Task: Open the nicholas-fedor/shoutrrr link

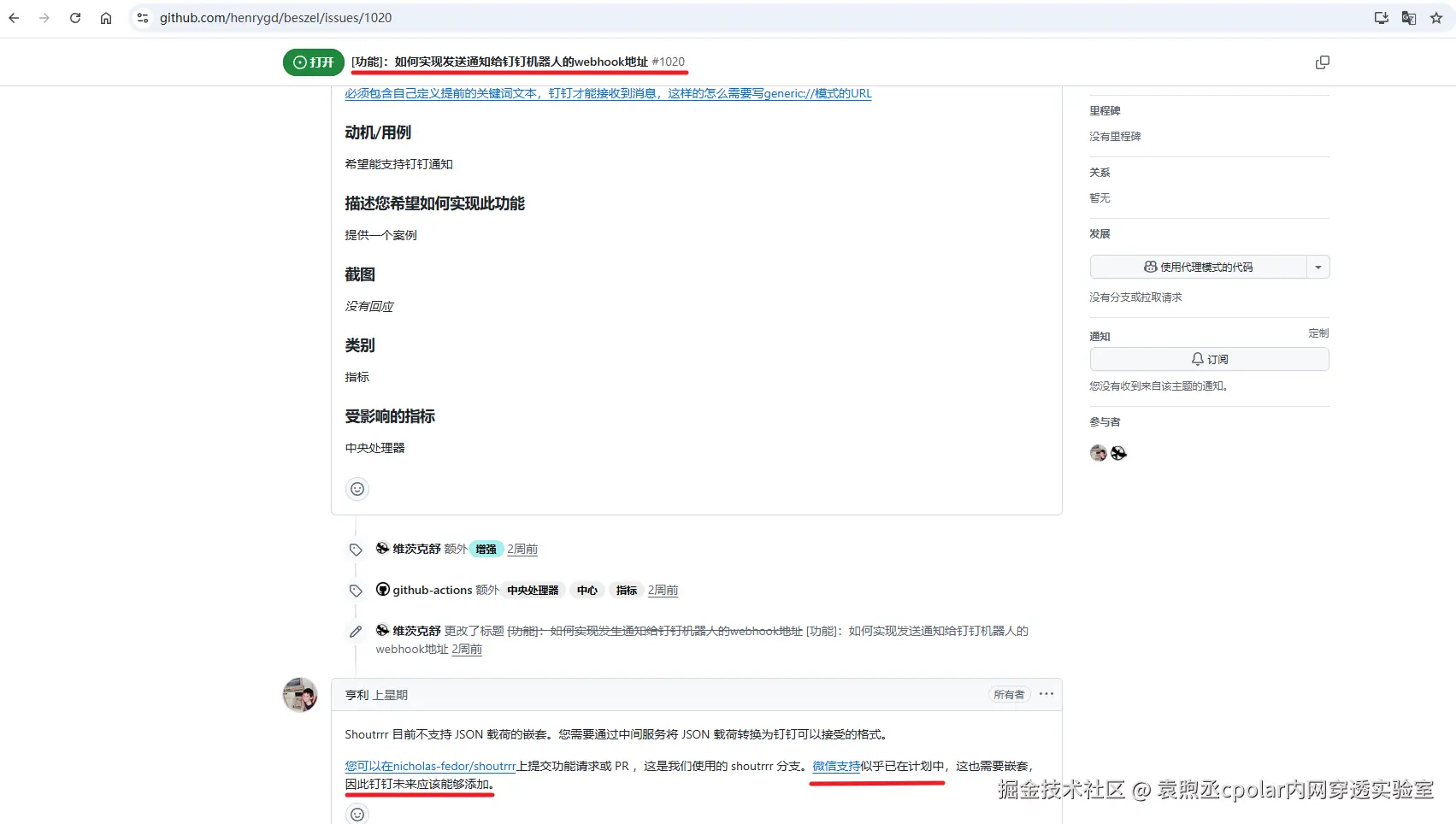Action: tap(431, 766)
